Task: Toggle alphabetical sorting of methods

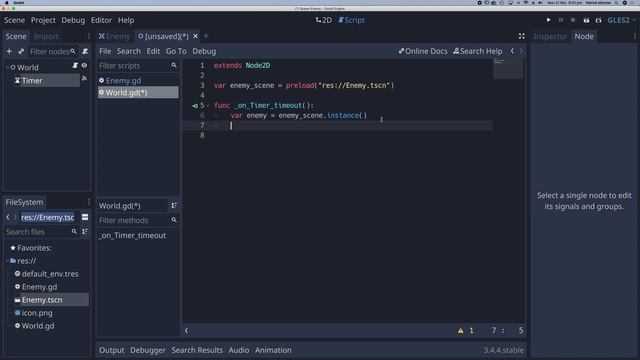Action: pyautogui.click(x=174, y=205)
